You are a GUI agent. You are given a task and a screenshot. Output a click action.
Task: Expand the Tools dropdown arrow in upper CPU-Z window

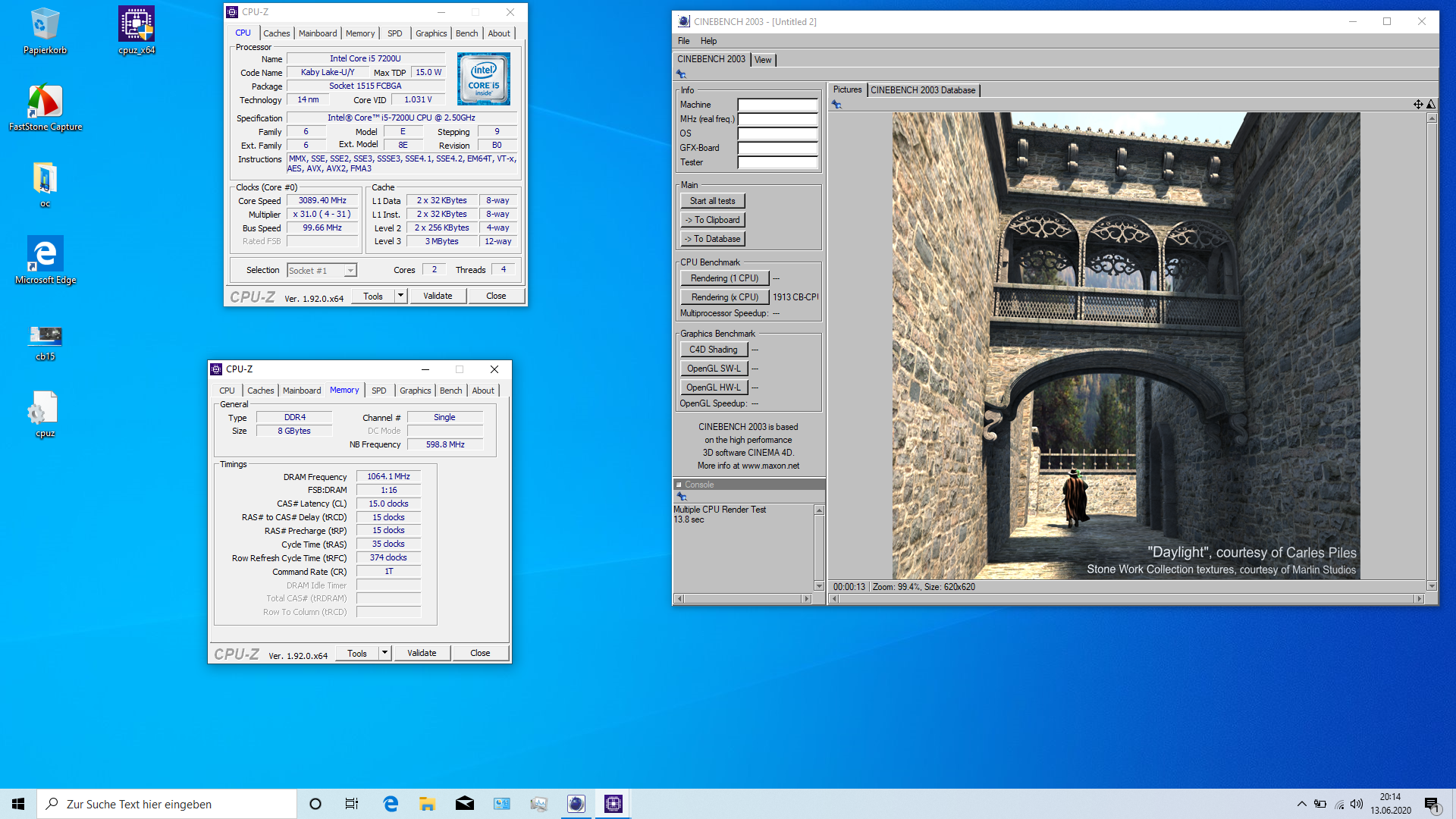pyautogui.click(x=400, y=296)
